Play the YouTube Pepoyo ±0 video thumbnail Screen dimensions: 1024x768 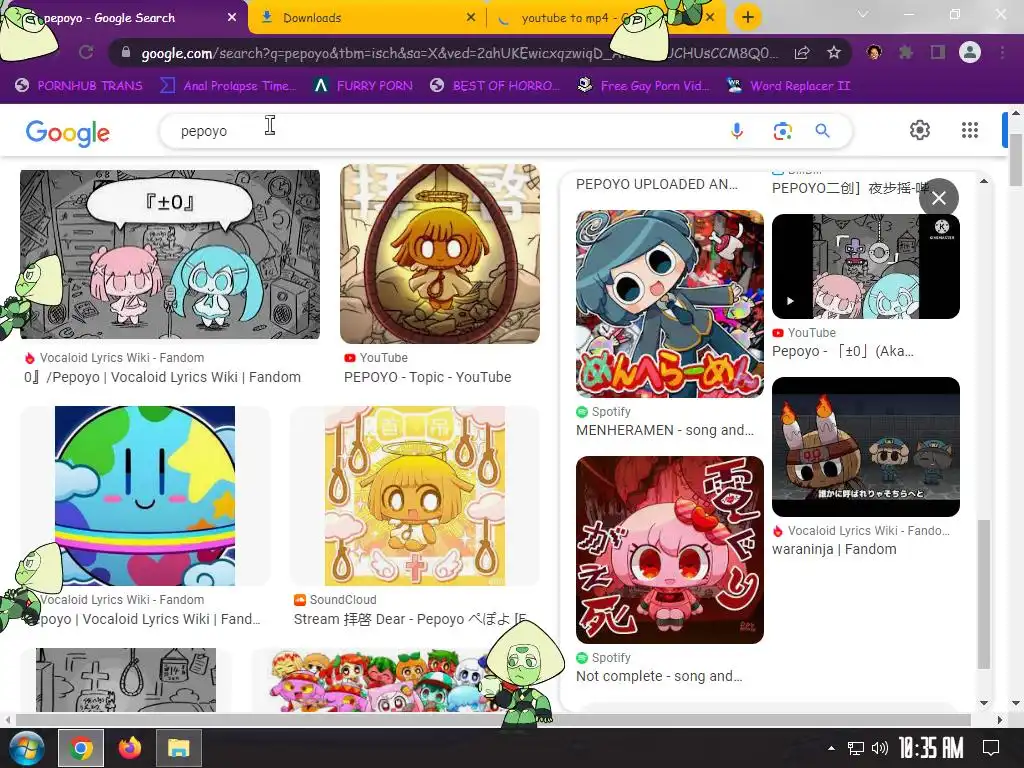(x=865, y=266)
